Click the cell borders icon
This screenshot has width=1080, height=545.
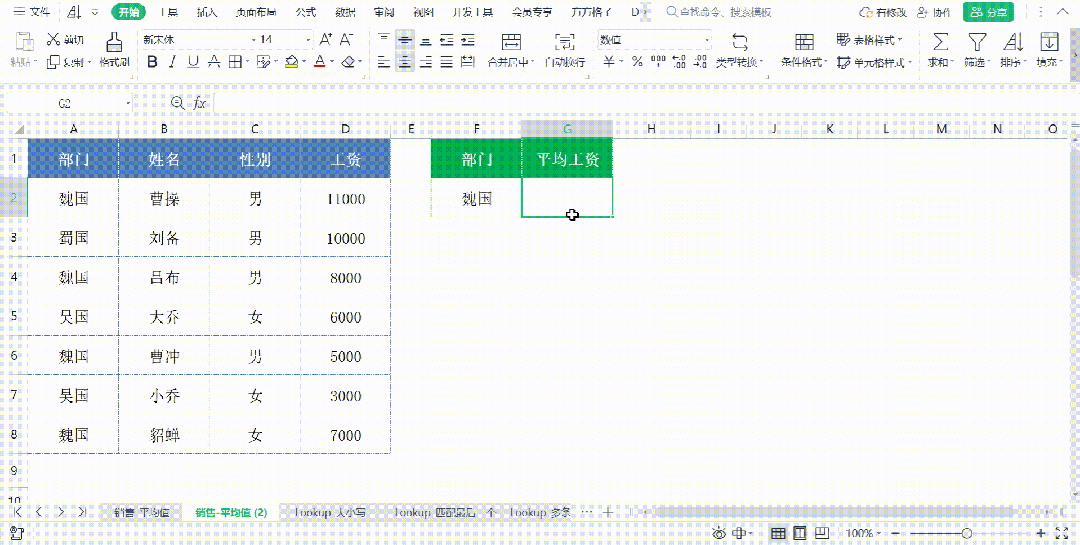pyautogui.click(x=235, y=62)
